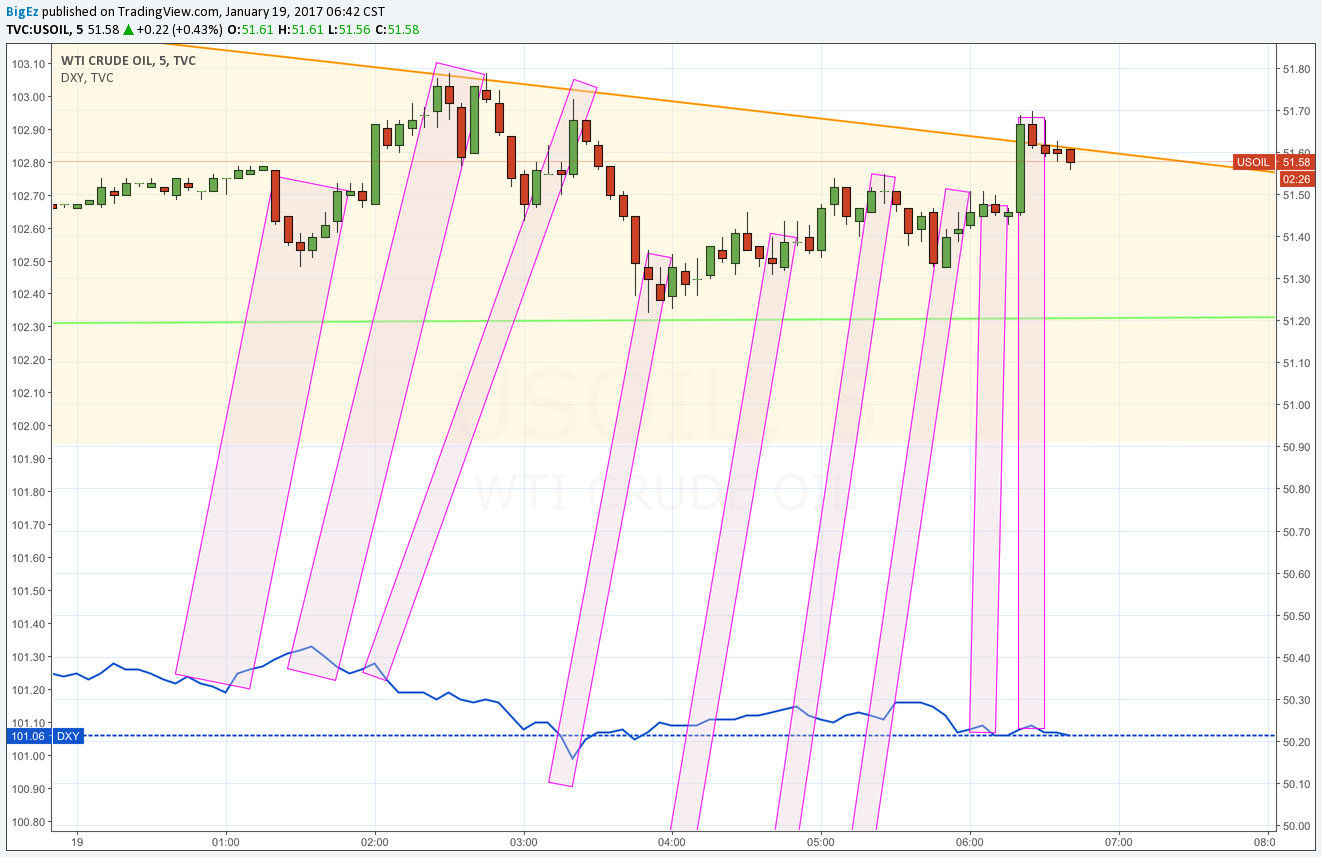
Task: Click the 100.80 left axis value
Action: point(29,822)
